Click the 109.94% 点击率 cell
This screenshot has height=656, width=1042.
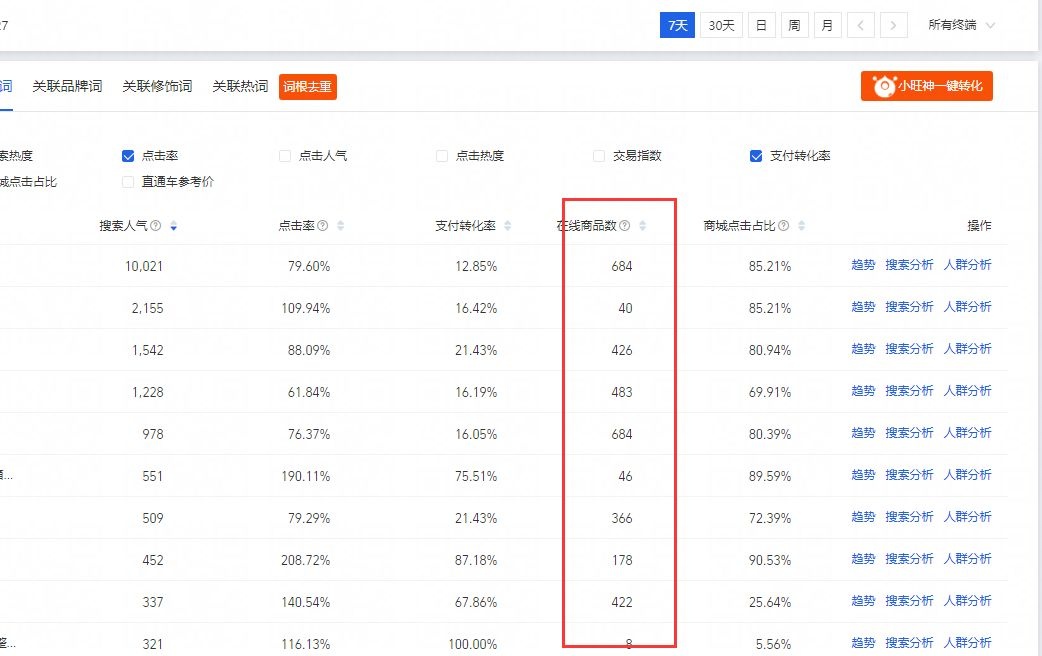tap(306, 308)
